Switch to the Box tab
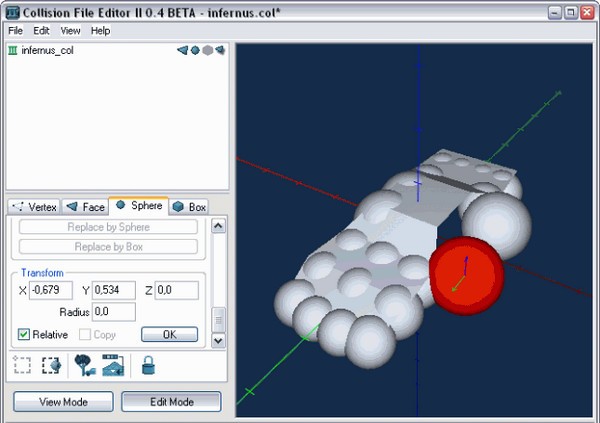The image size is (600, 423). (189, 207)
